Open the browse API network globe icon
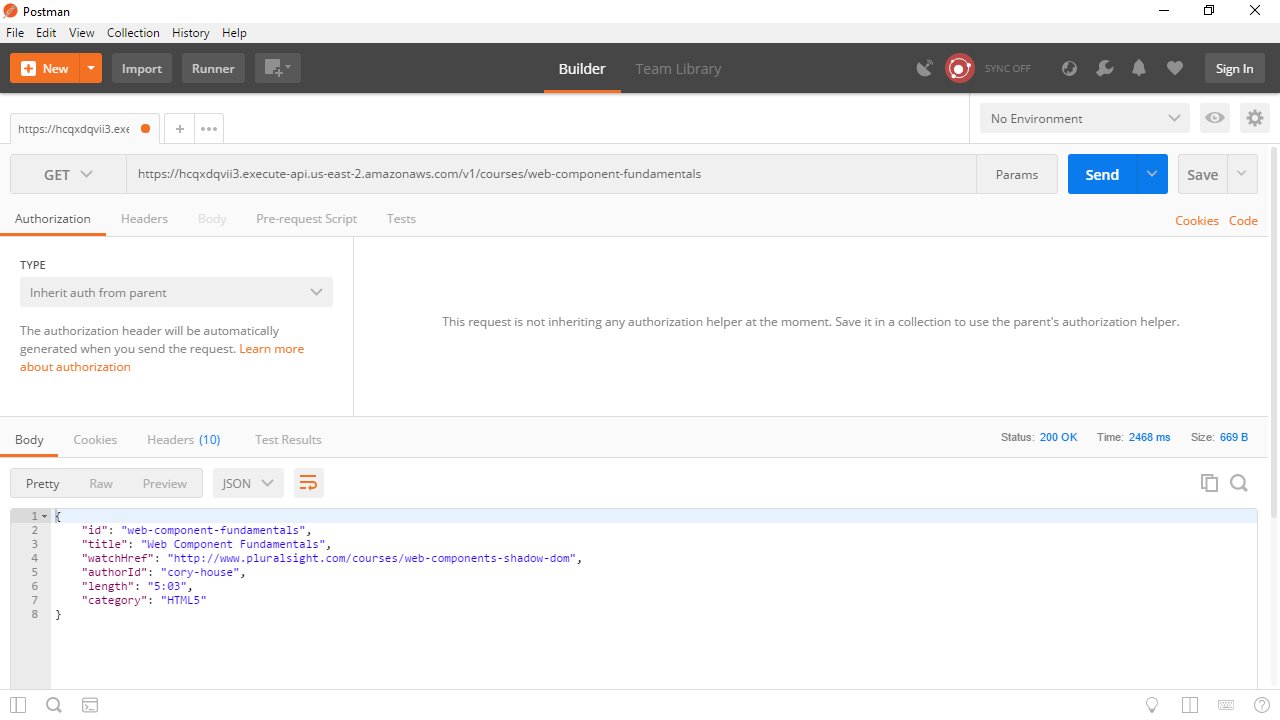Viewport: 1280px width, 720px height. (x=1069, y=68)
